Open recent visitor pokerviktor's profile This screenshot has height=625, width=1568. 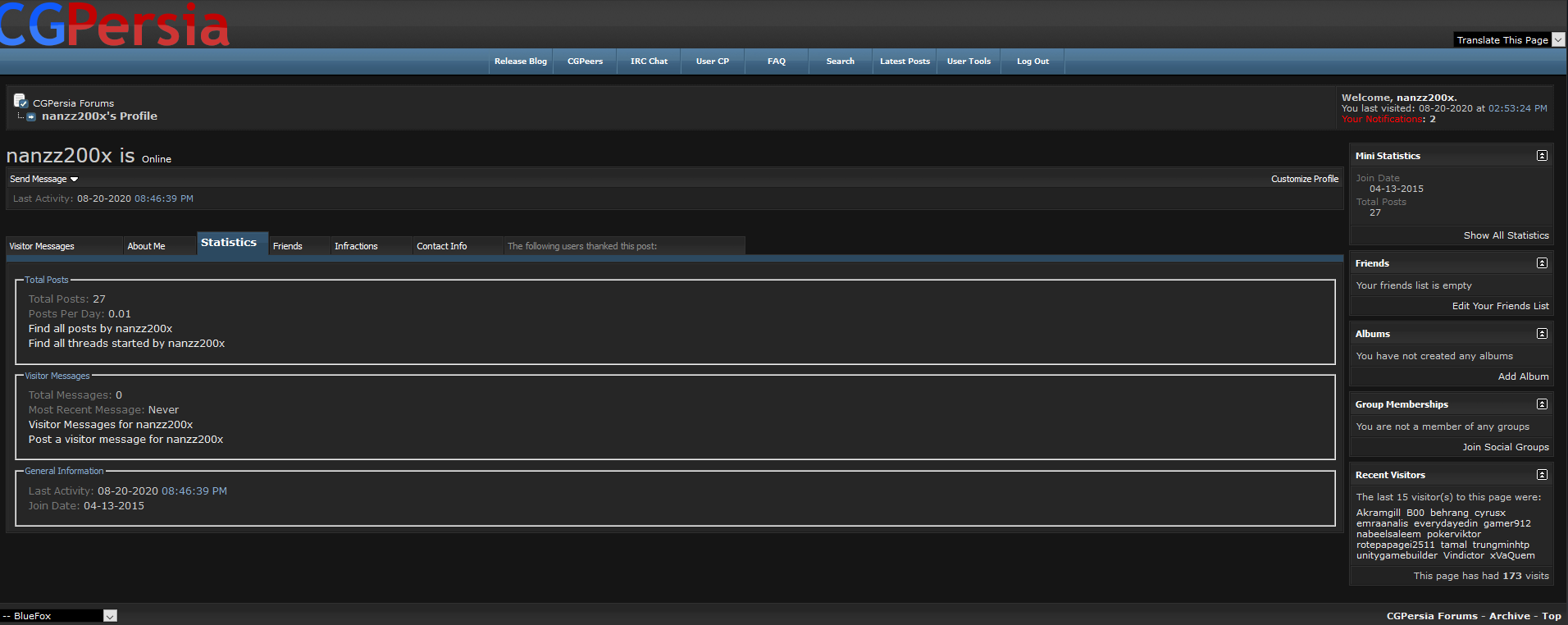pyautogui.click(x=1453, y=534)
